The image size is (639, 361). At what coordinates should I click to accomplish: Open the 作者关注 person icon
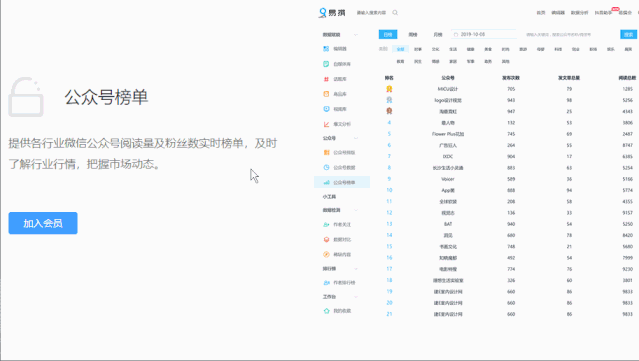click(x=326, y=225)
